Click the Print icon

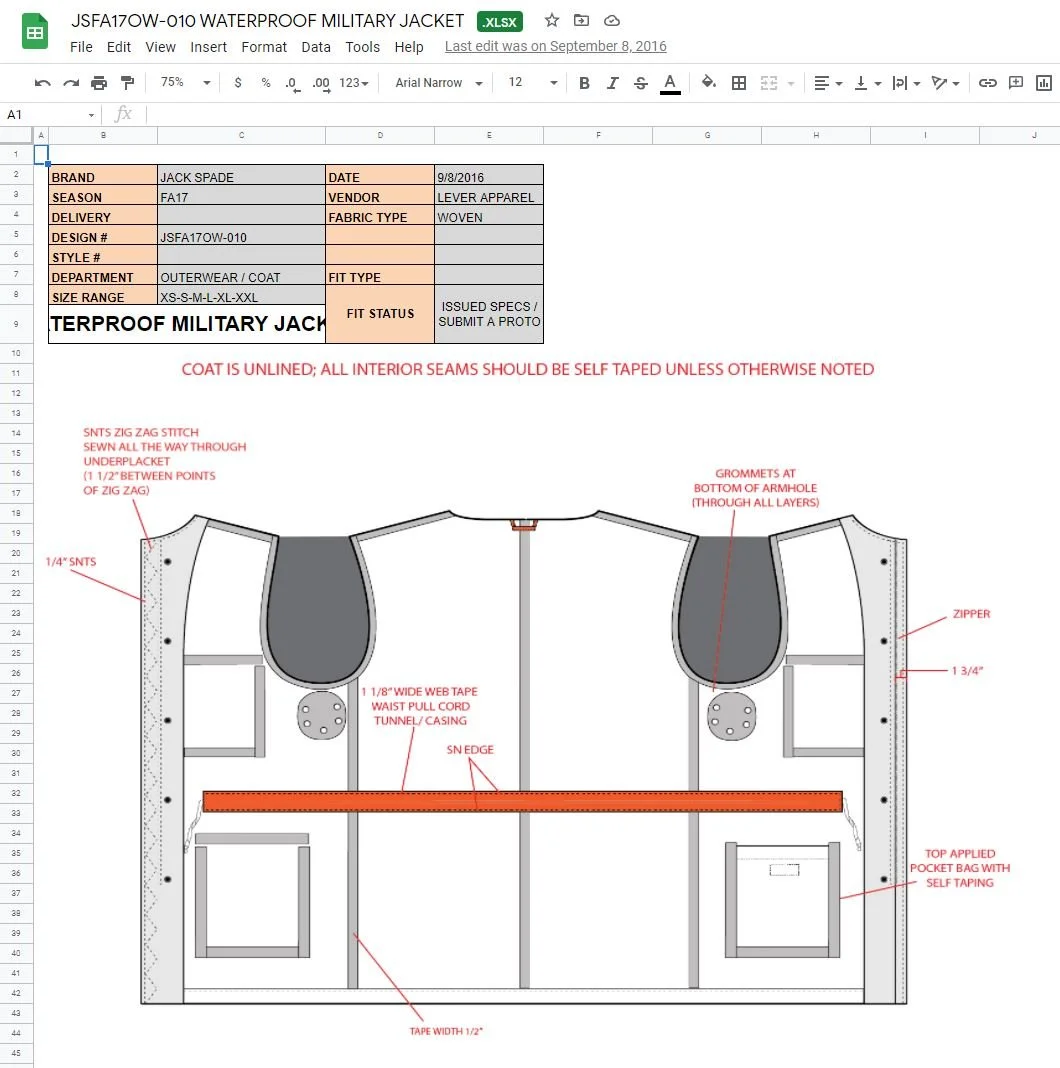(99, 83)
